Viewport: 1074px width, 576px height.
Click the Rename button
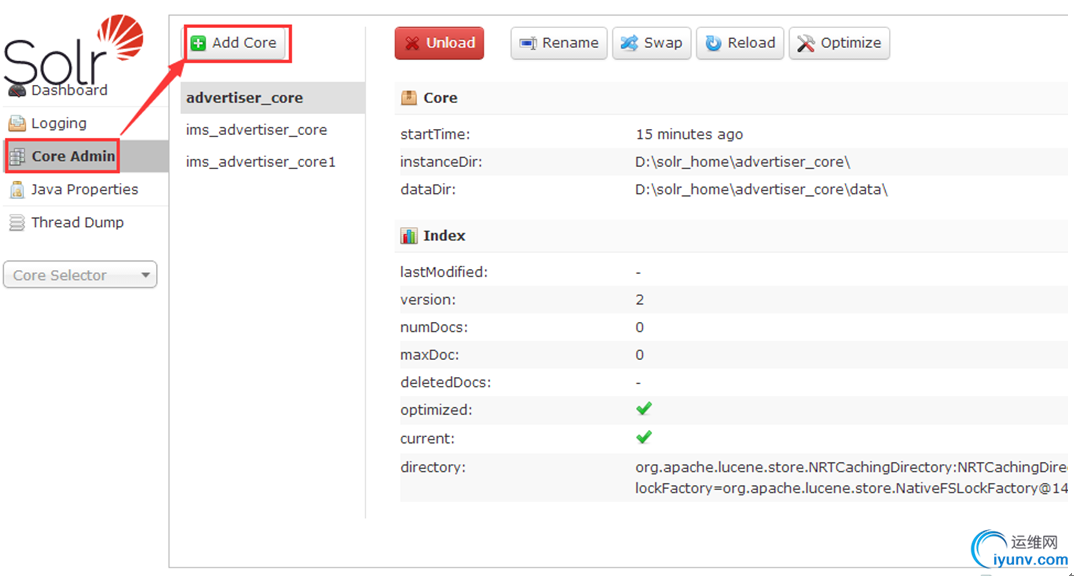[x=559, y=43]
